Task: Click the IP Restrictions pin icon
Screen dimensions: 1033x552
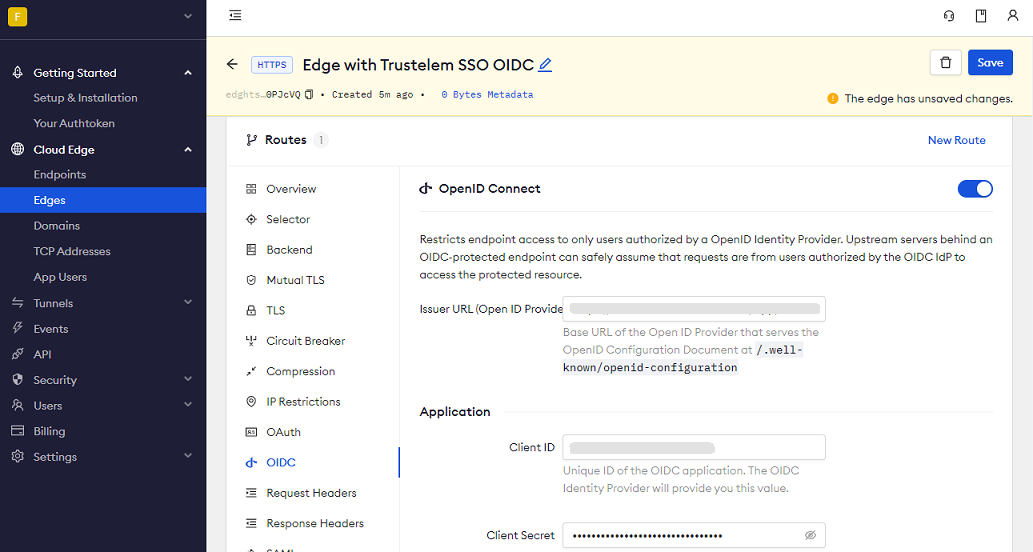Action: pyautogui.click(x=251, y=402)
